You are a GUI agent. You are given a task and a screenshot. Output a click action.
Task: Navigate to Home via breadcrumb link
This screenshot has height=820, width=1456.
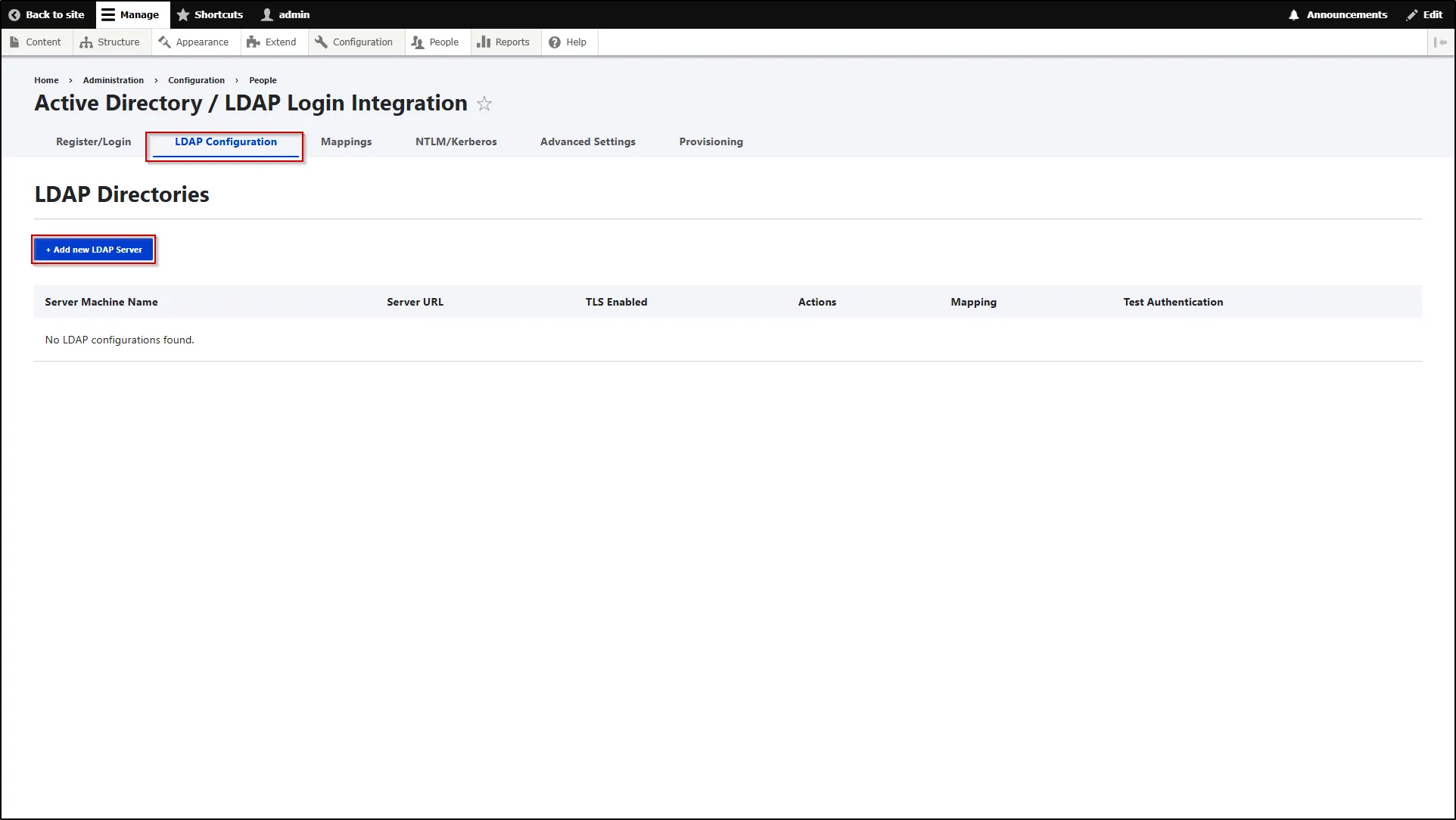(x=46, y=80)
